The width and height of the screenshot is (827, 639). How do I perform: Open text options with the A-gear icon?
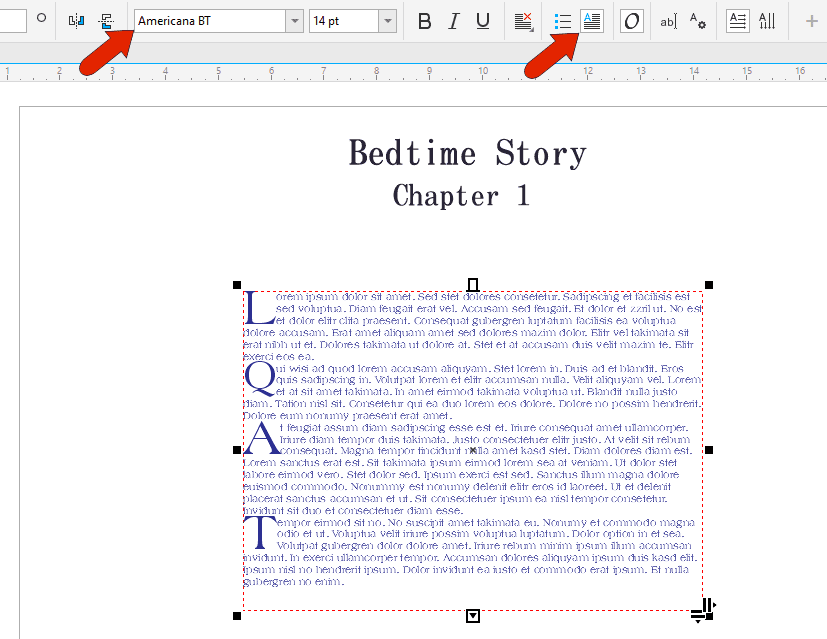tap(696, 21)
